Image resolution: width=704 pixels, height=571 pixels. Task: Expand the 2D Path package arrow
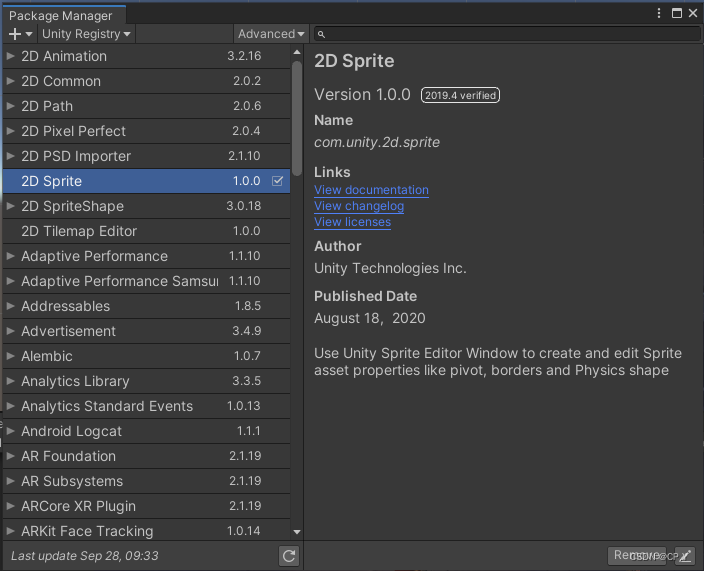(x=10, y=106)
